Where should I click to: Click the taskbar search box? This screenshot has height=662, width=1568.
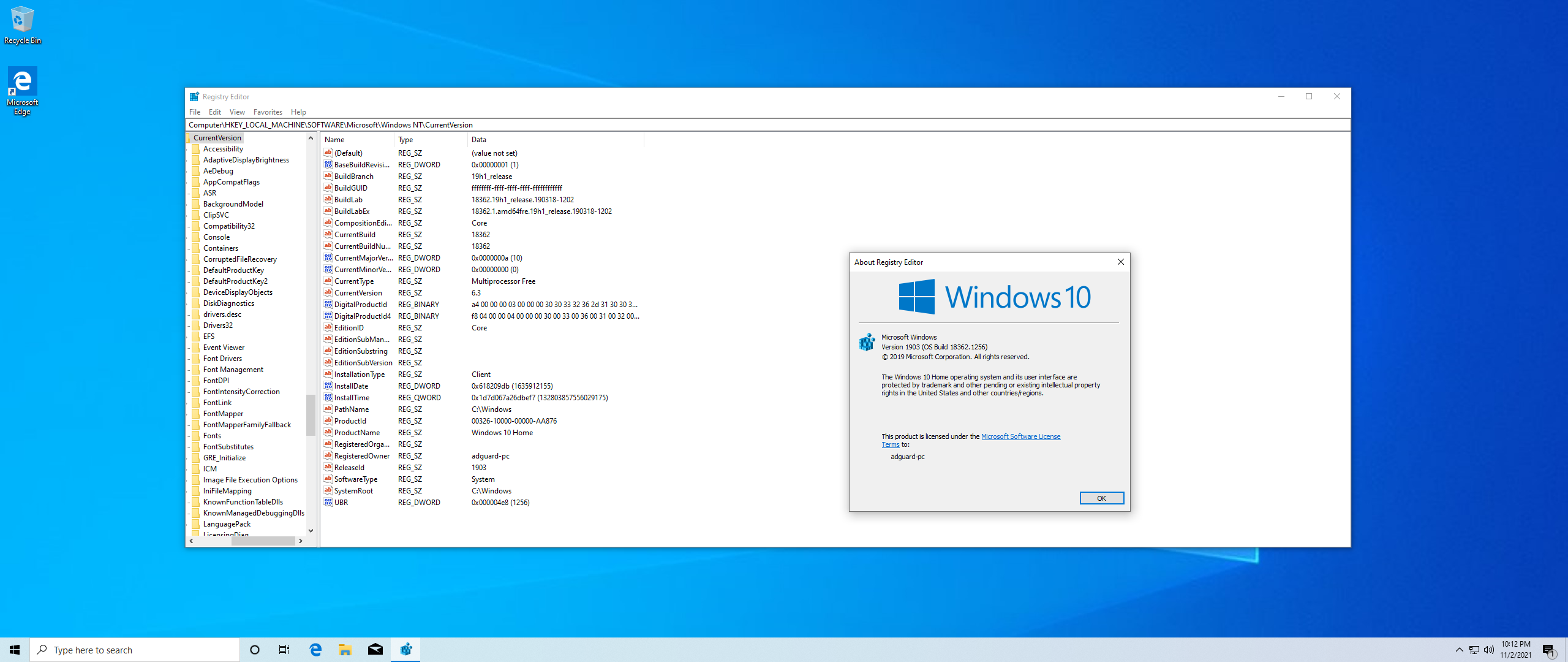tap(135, 650)
